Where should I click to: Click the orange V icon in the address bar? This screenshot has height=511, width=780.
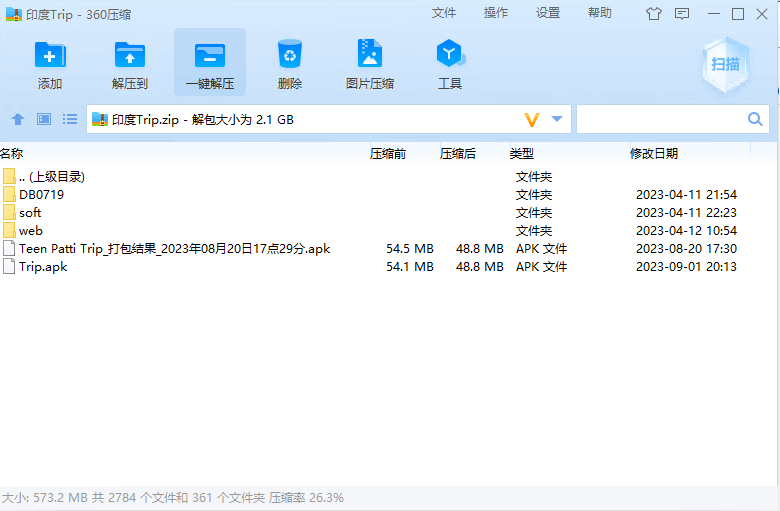tap(532, 120)
